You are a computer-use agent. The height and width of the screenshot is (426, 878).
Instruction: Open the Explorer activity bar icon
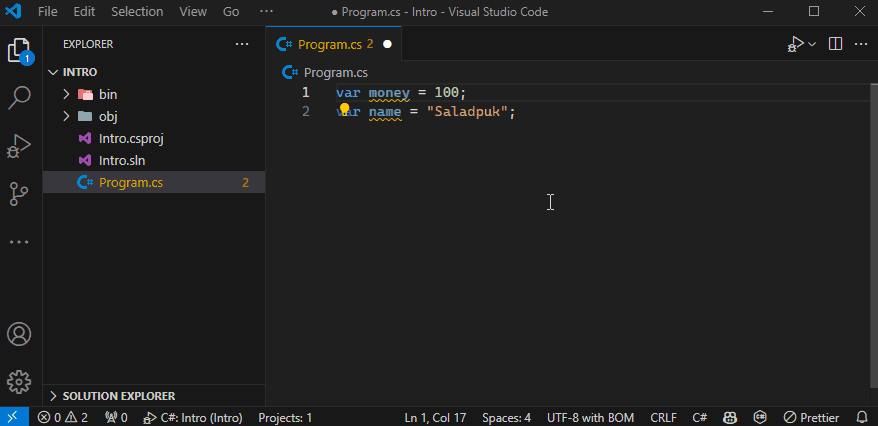20,51
